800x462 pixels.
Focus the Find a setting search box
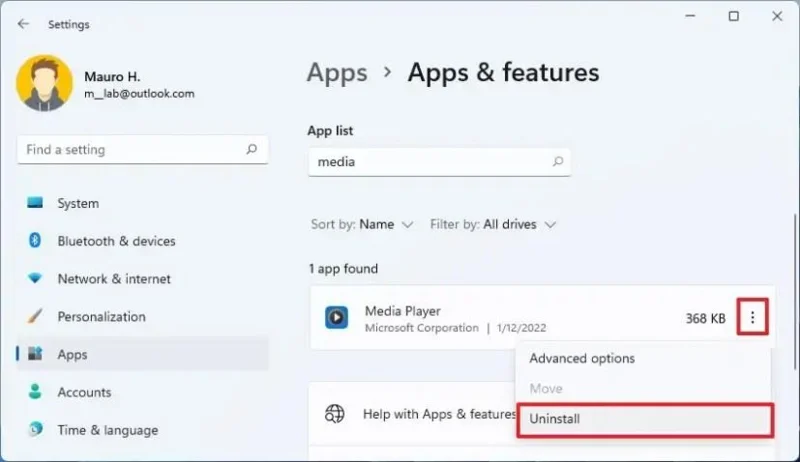142,149
